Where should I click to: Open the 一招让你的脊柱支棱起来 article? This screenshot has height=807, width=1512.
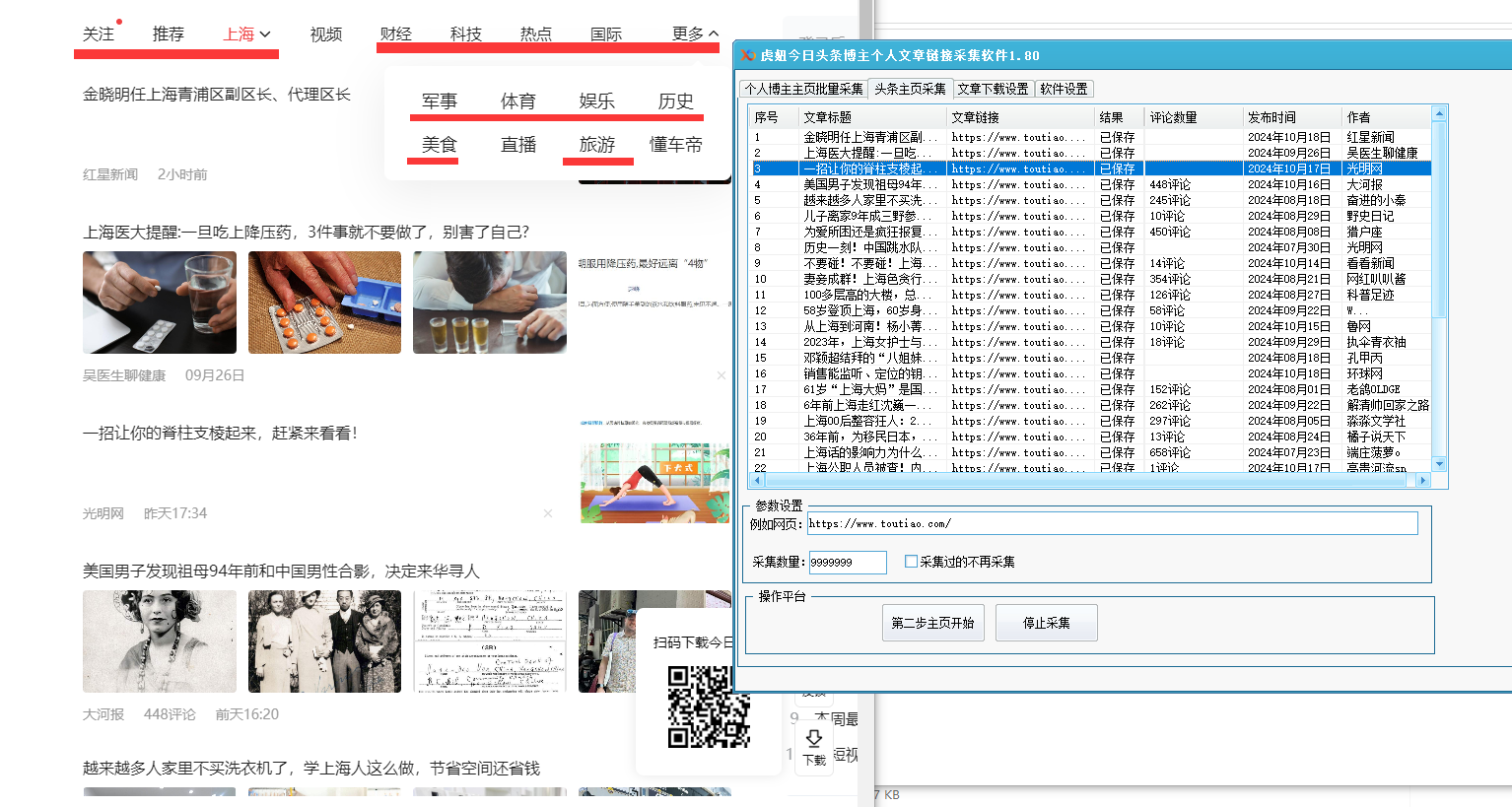click(x=220, y=434)
